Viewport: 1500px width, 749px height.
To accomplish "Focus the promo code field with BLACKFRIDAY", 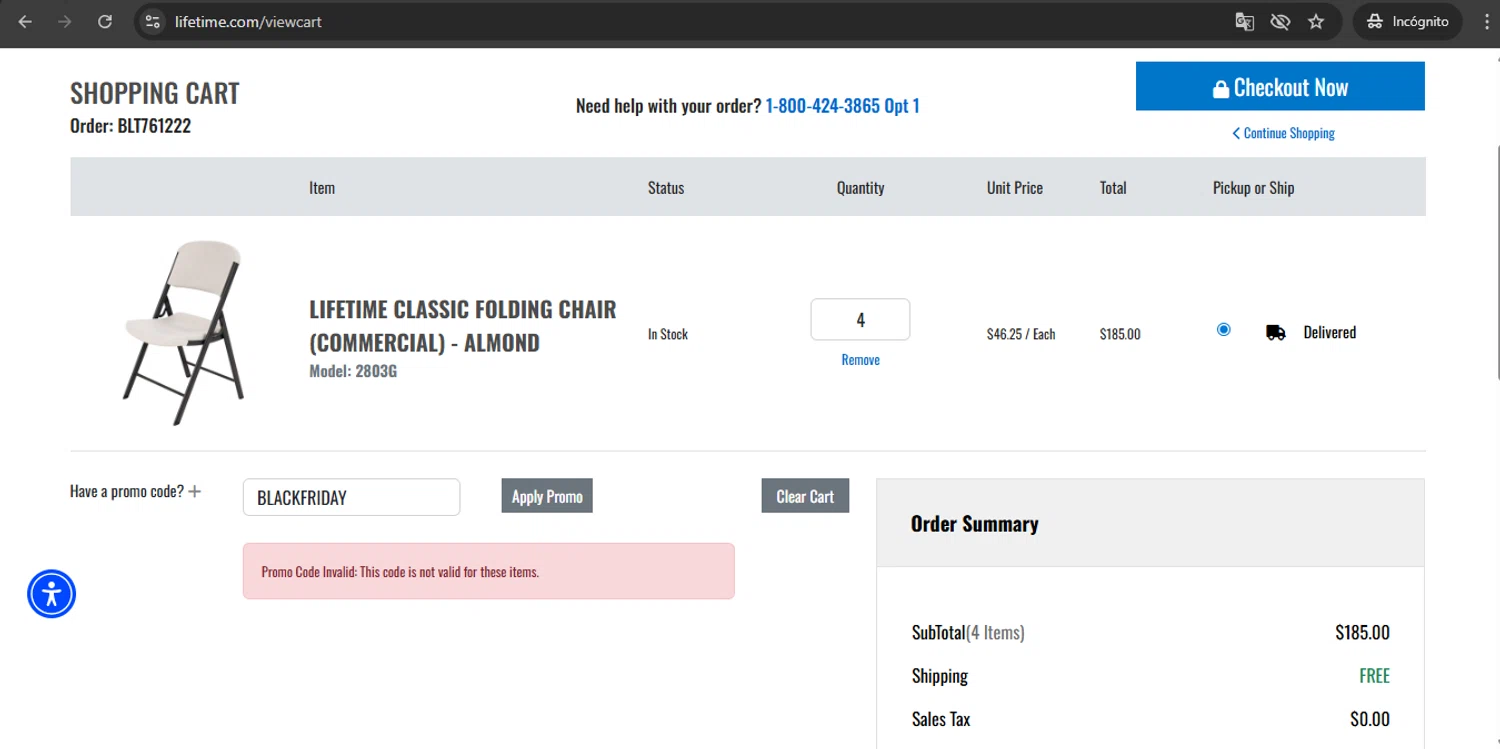I will coord(351,497).
